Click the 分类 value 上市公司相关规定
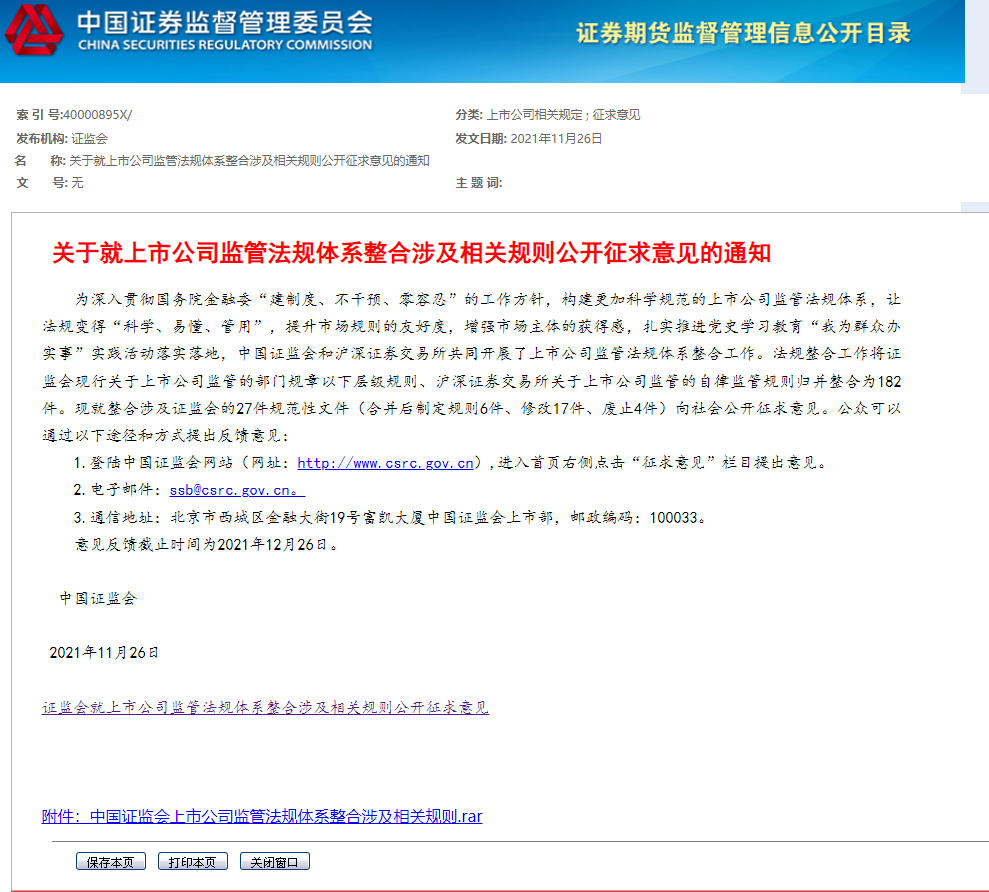989x892 pixels. click(x=533, y=115)
